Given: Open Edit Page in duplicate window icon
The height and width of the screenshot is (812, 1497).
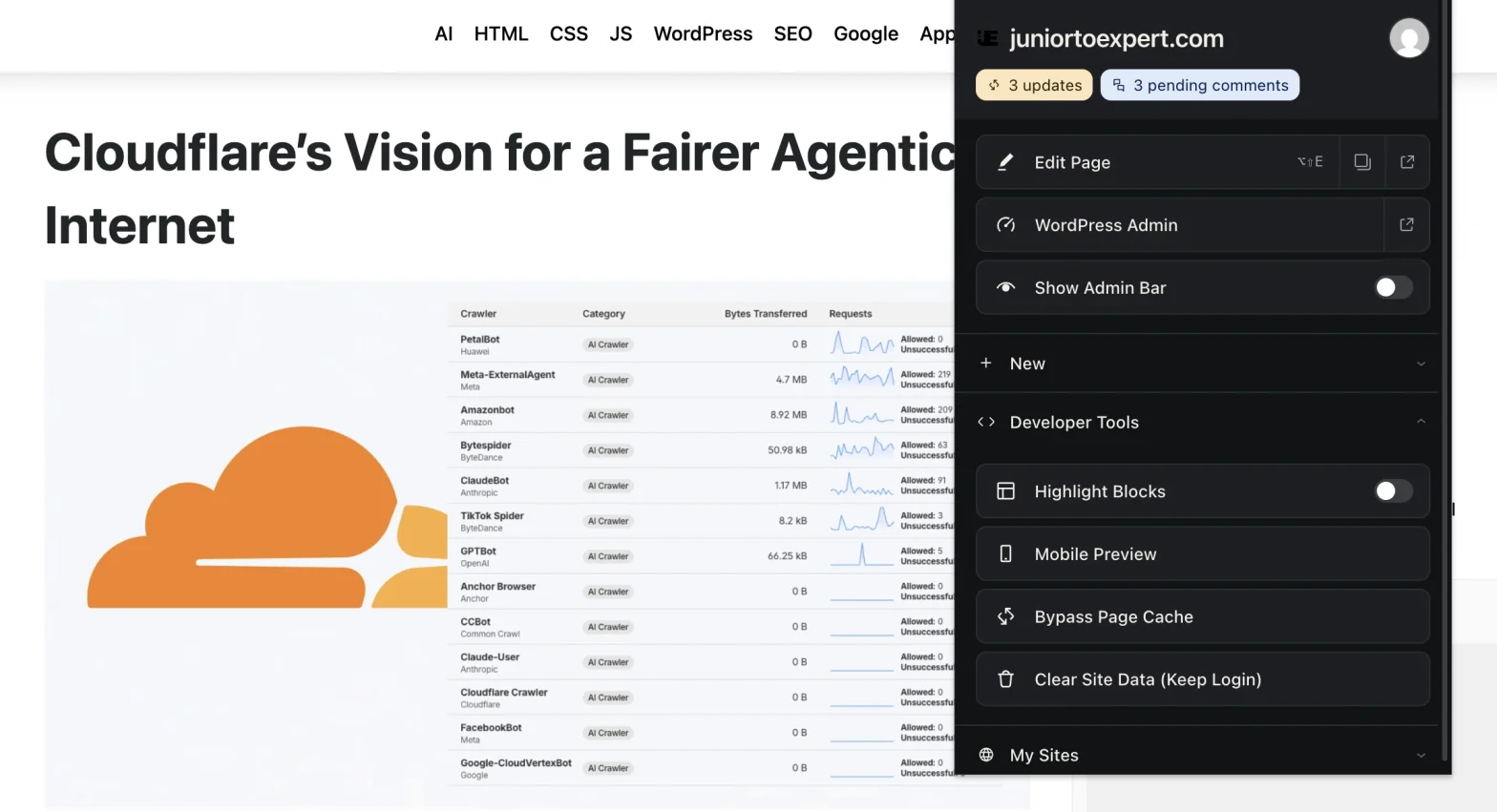Looking at the screenshot, I should 1362,162.
